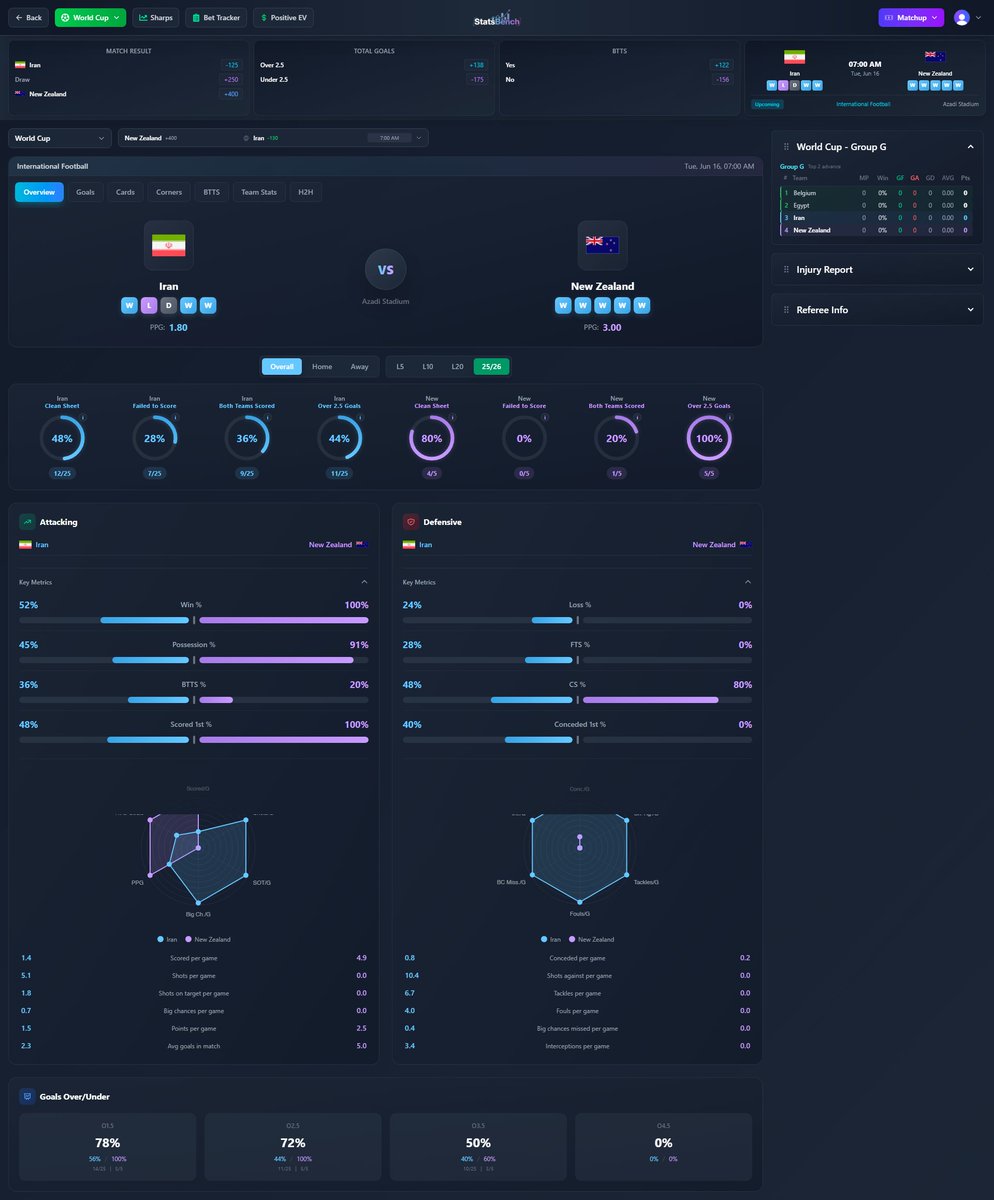Click the StatsBench logo
The height and width of the screenshot is (1200, 994).
(497, 18)
